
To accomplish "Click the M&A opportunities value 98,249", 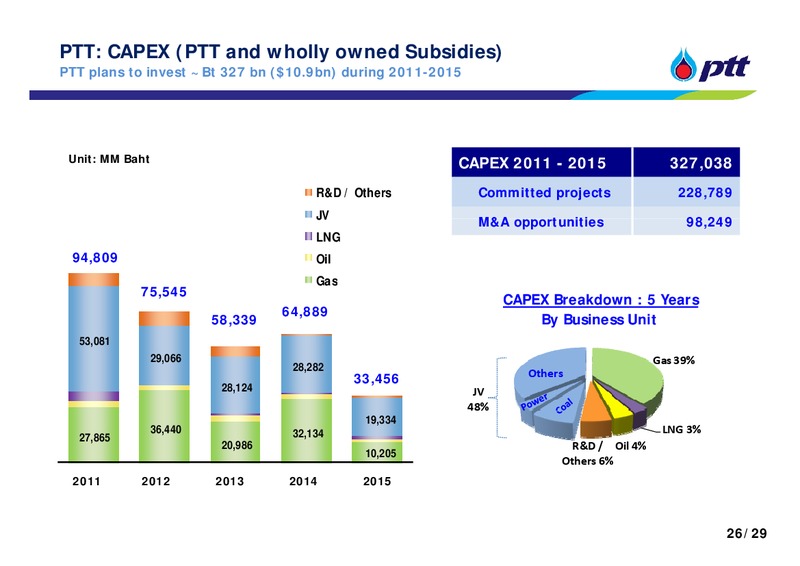I will click(709, 222).
